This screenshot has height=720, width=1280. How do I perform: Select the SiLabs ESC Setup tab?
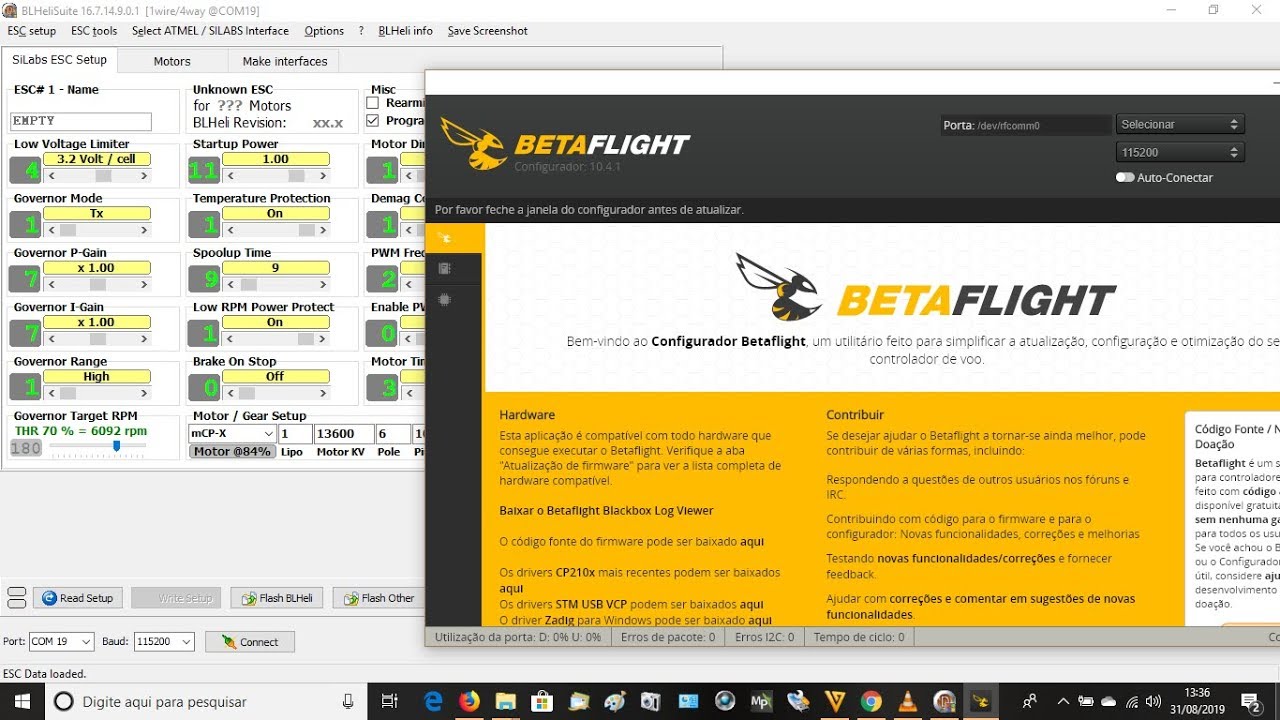click(x=59, y=60)
